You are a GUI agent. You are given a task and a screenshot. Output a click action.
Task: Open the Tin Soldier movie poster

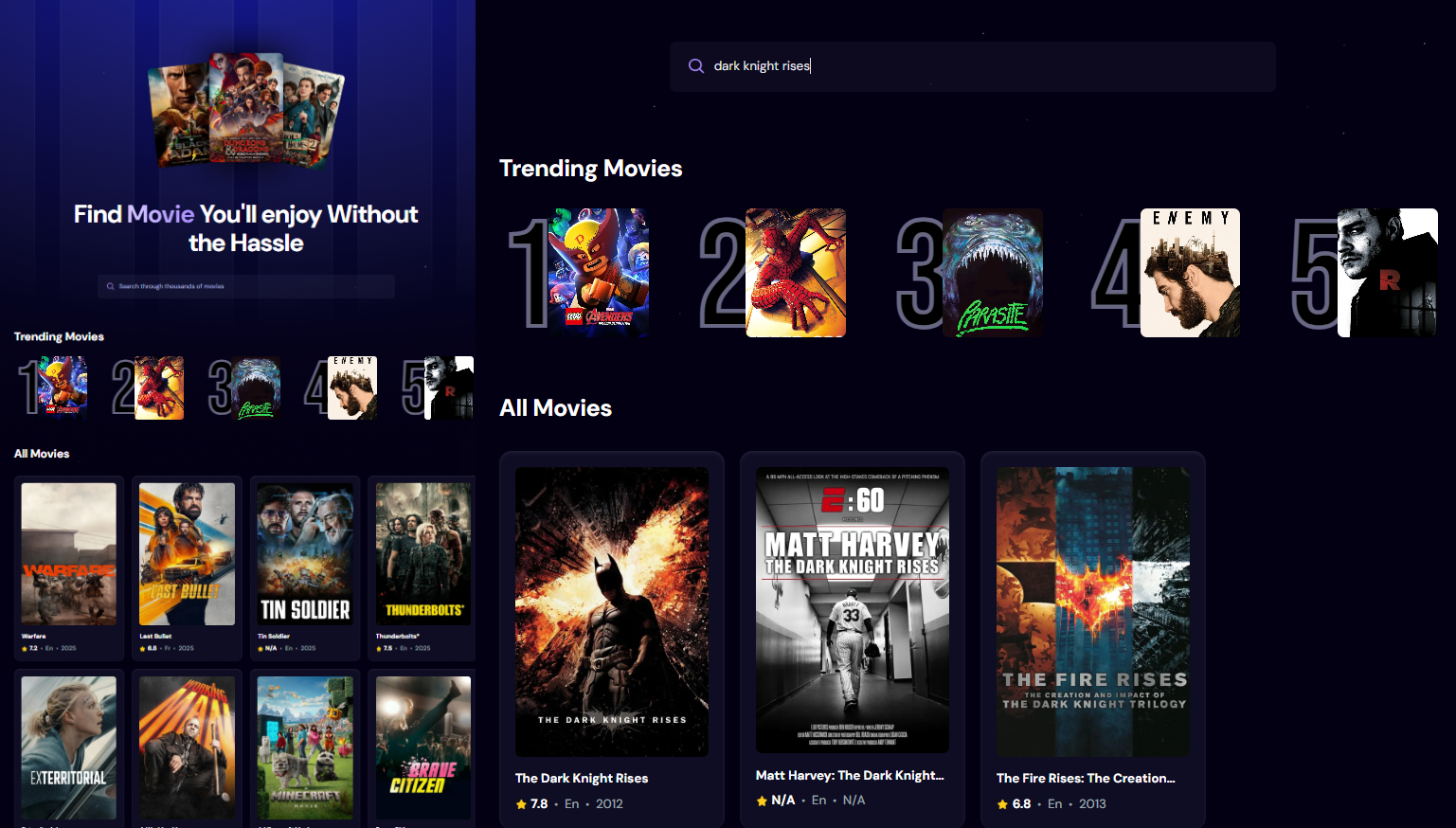click(305, 554)
